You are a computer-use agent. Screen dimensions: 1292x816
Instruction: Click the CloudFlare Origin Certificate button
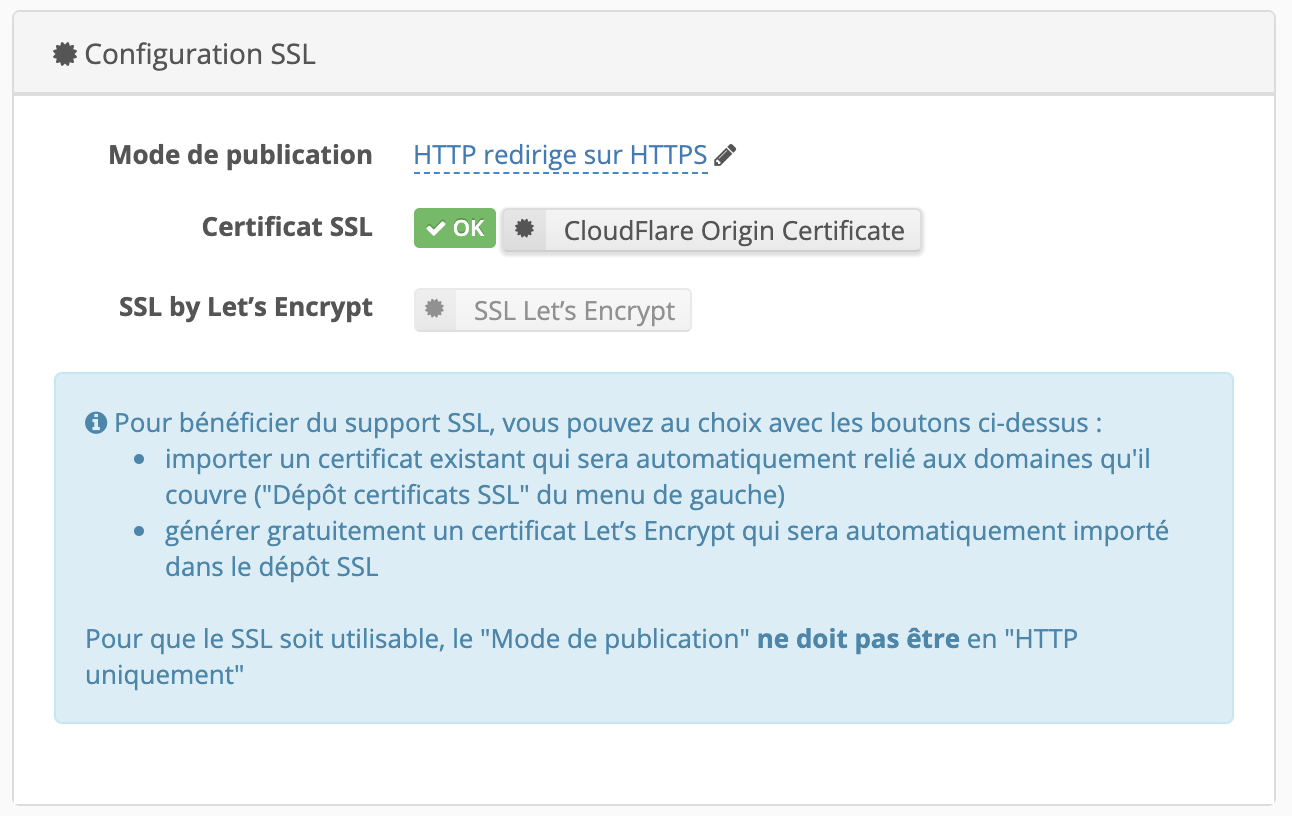(711, 231)
